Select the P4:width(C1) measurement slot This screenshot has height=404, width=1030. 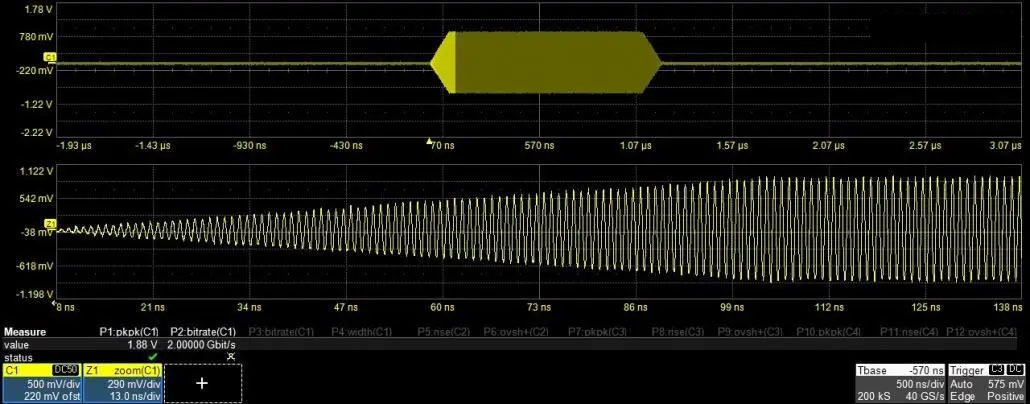(361, 332)
